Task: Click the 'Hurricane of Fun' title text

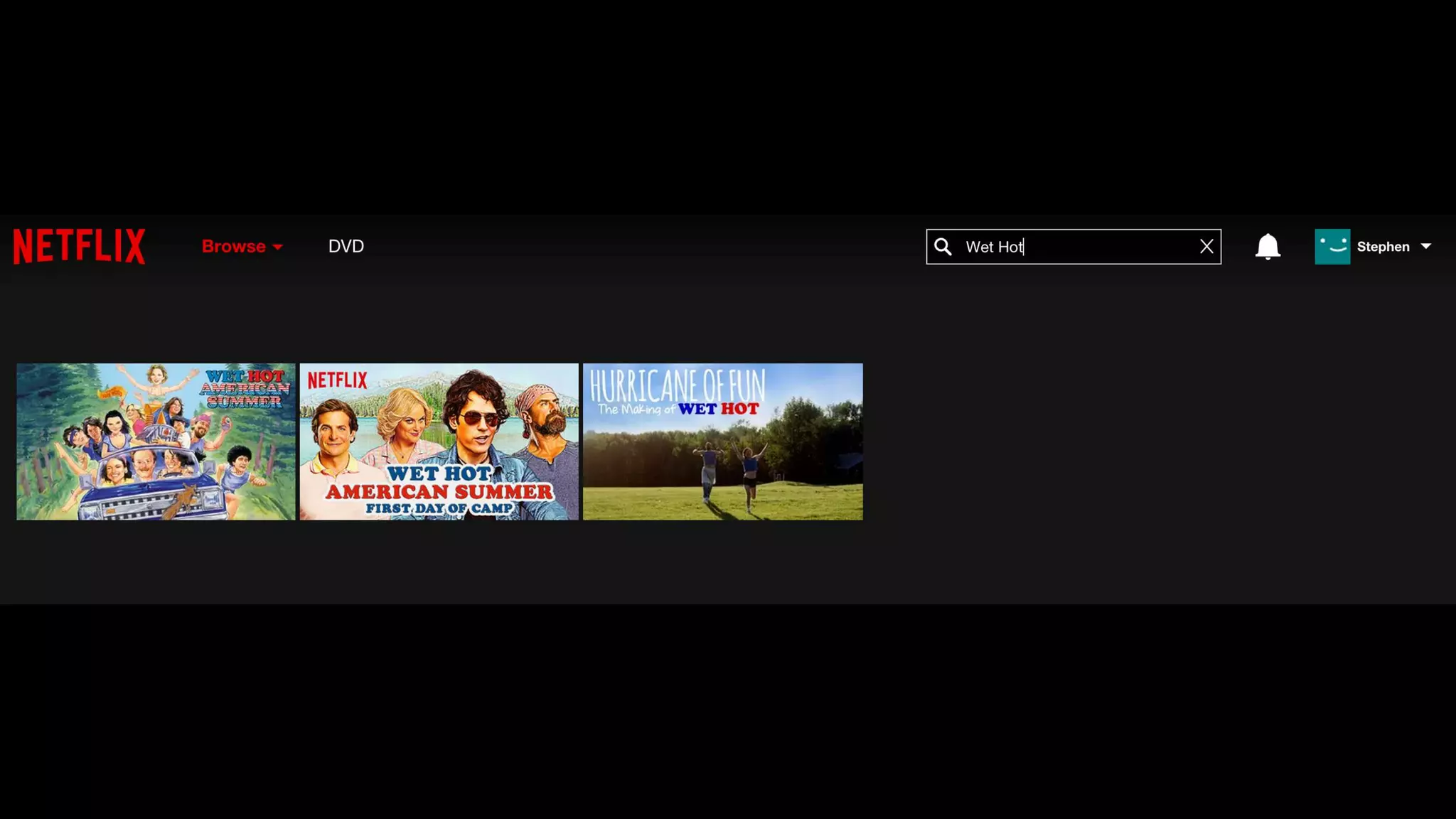Action: 677,385
